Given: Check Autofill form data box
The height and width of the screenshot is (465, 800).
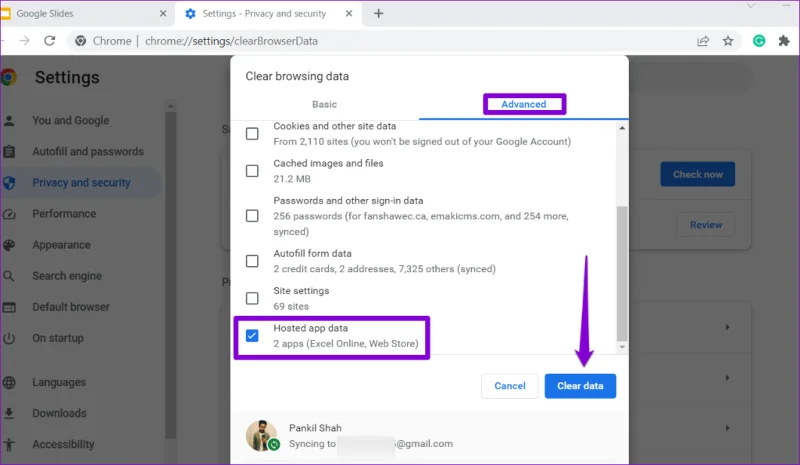Looking at the screenshot, I should click(x=252, y=261).
